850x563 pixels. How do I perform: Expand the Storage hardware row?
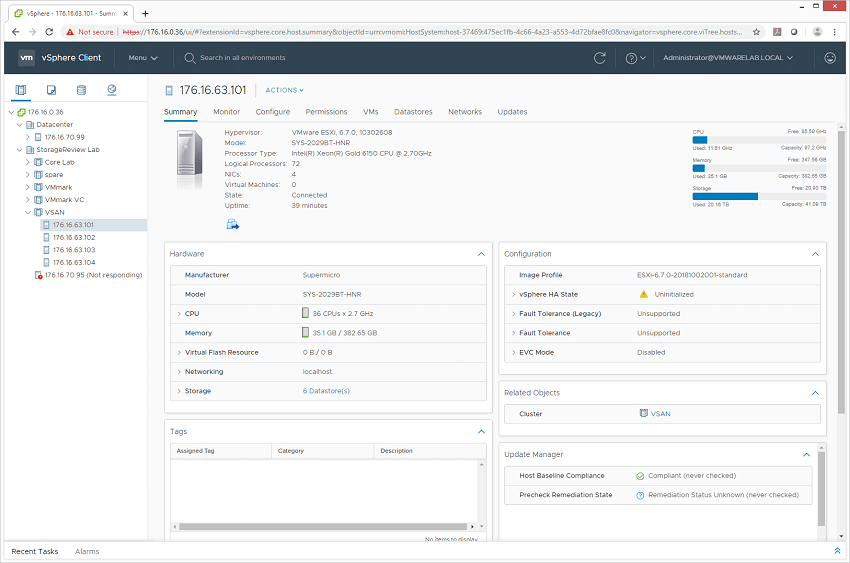click(x=179, y=391)
